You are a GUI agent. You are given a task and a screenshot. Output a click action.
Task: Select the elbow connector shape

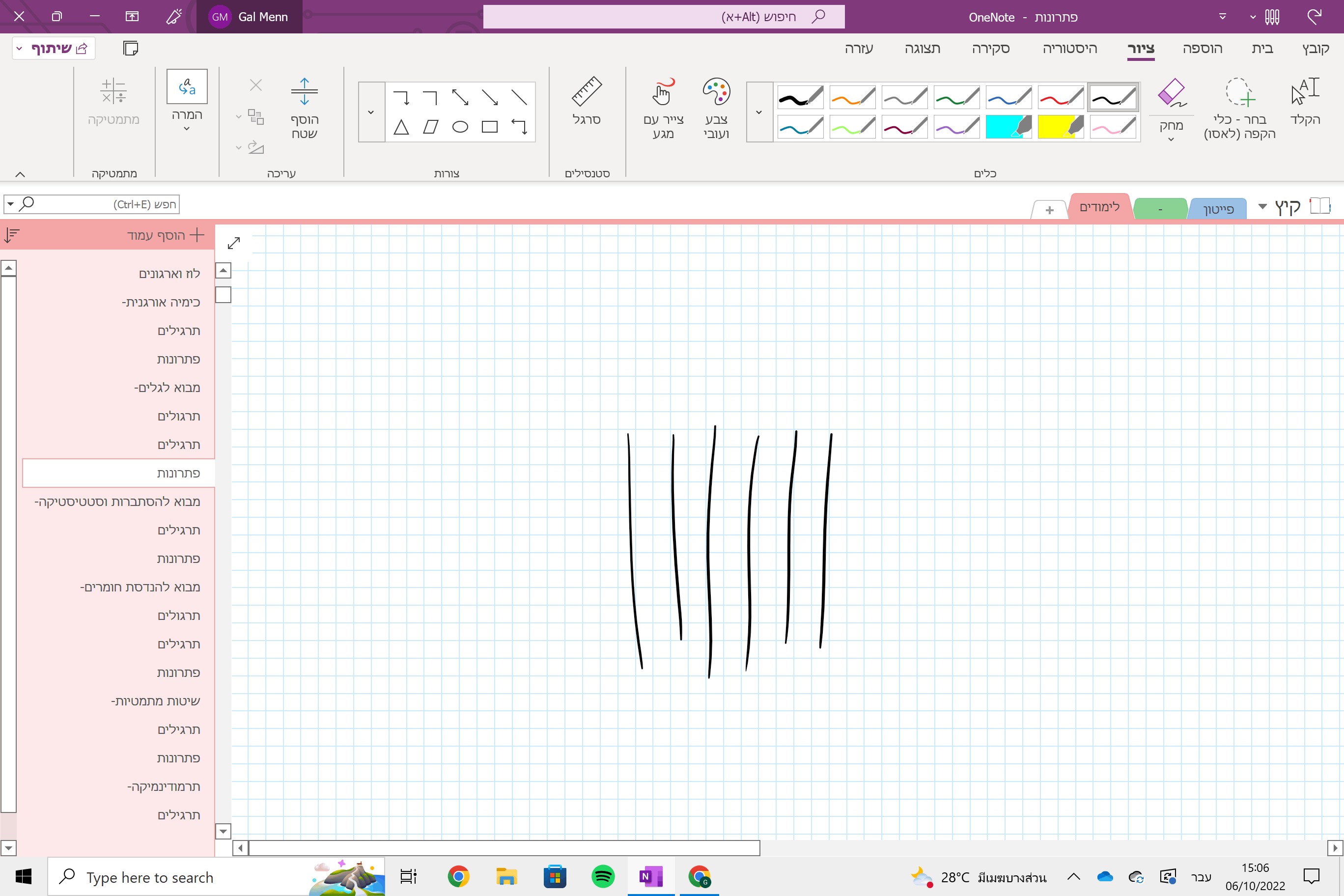pos(430,97)
